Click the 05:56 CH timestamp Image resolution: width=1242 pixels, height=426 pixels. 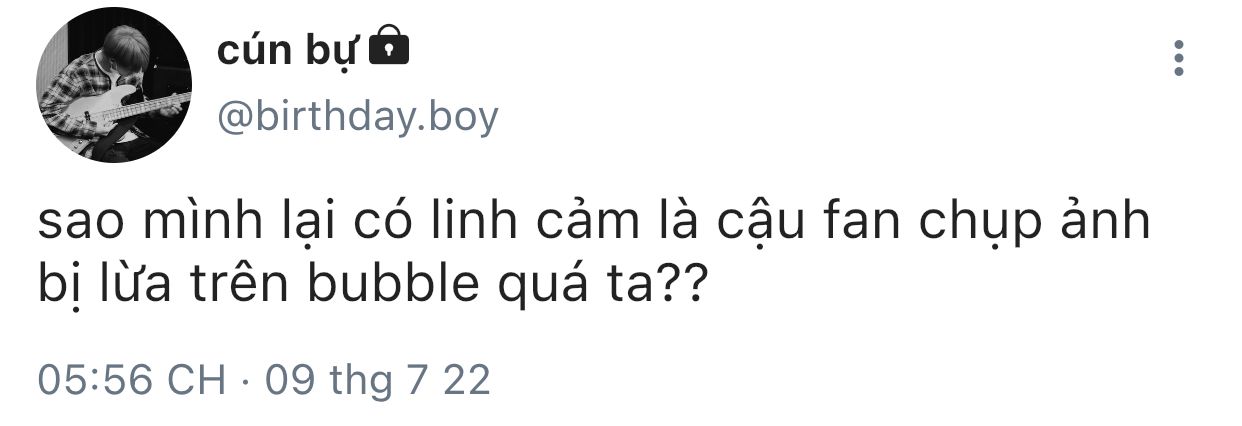[132, 380]
